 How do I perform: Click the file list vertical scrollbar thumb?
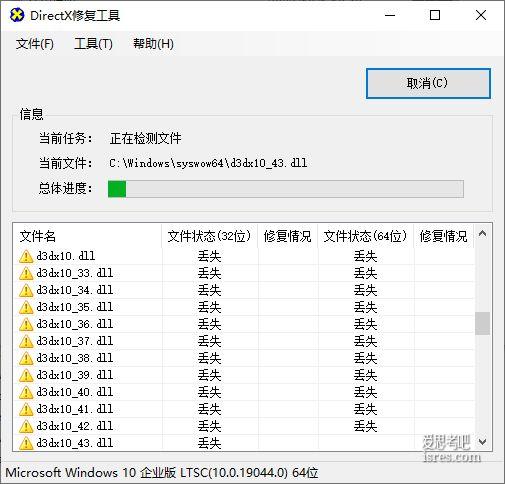pos(482,323)
